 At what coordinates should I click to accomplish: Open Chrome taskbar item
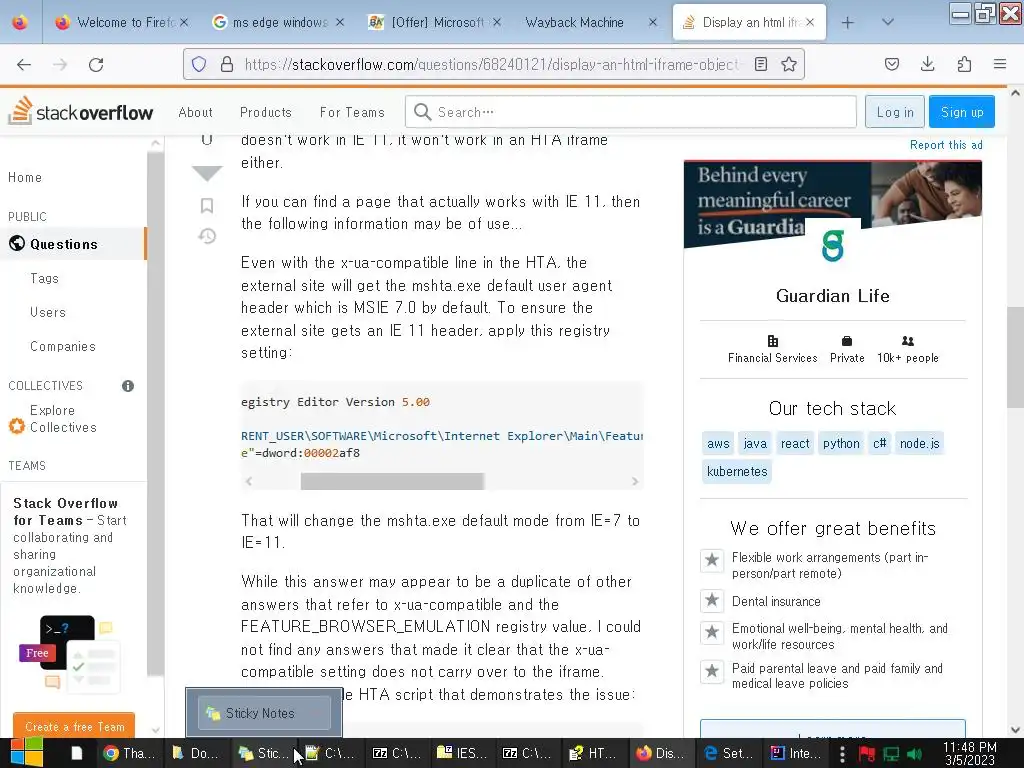click(x=129, y=754)
